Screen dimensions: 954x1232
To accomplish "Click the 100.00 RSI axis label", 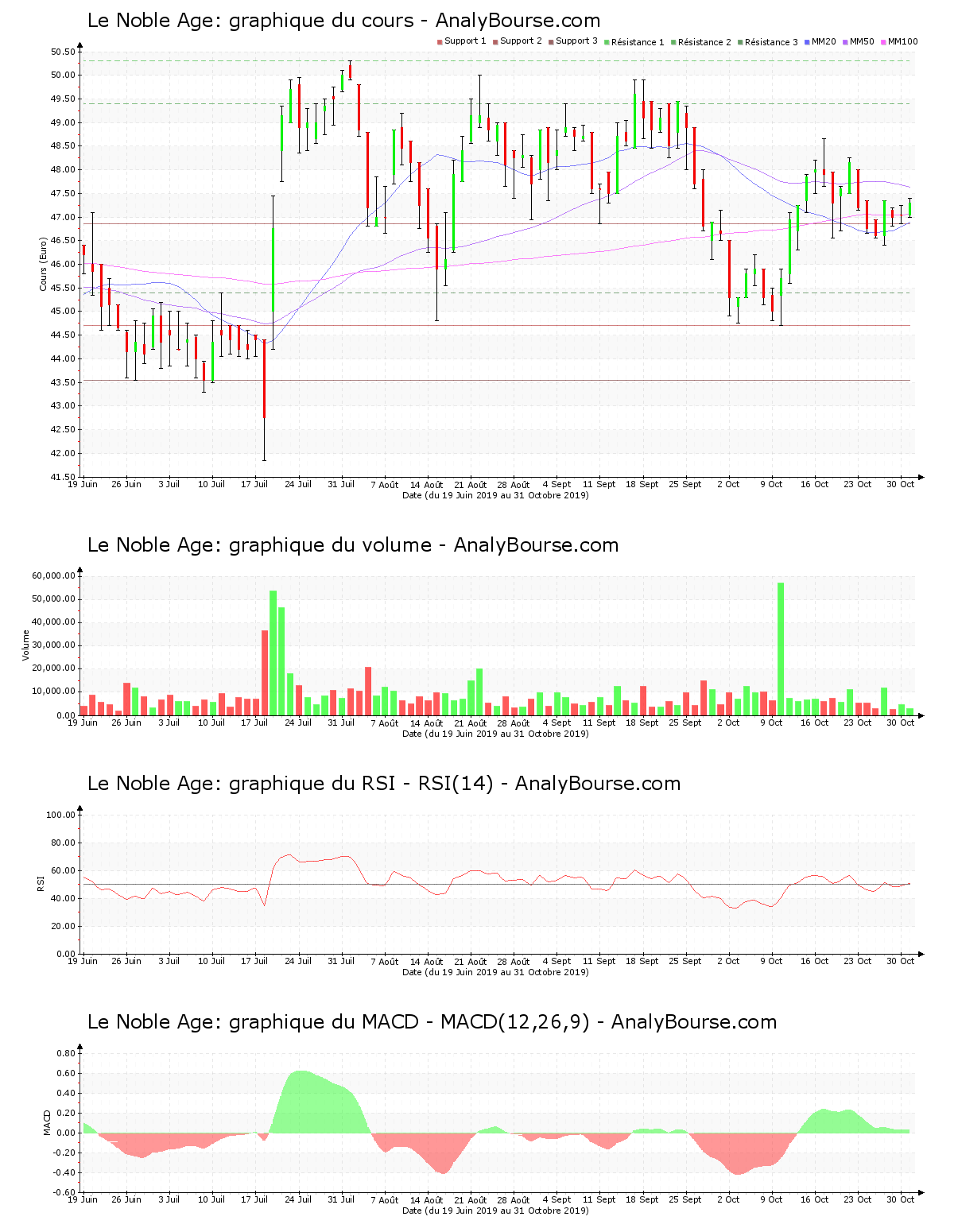I will point(60,815).
